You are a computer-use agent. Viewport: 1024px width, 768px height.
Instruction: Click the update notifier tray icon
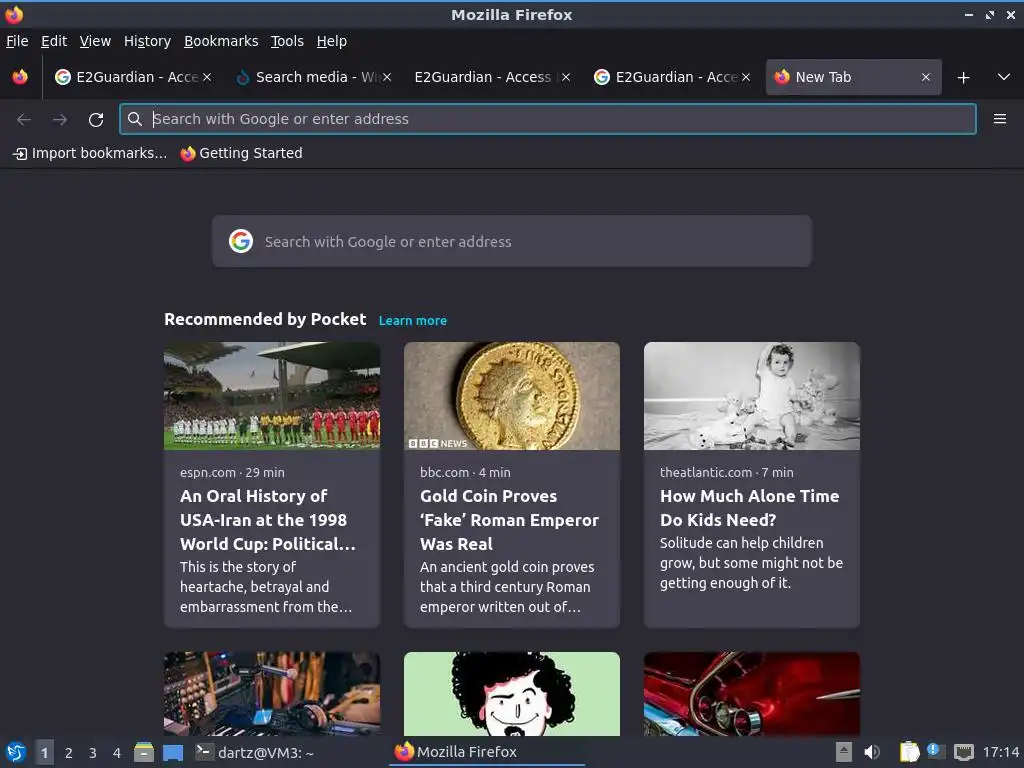[x=936, y=751]
